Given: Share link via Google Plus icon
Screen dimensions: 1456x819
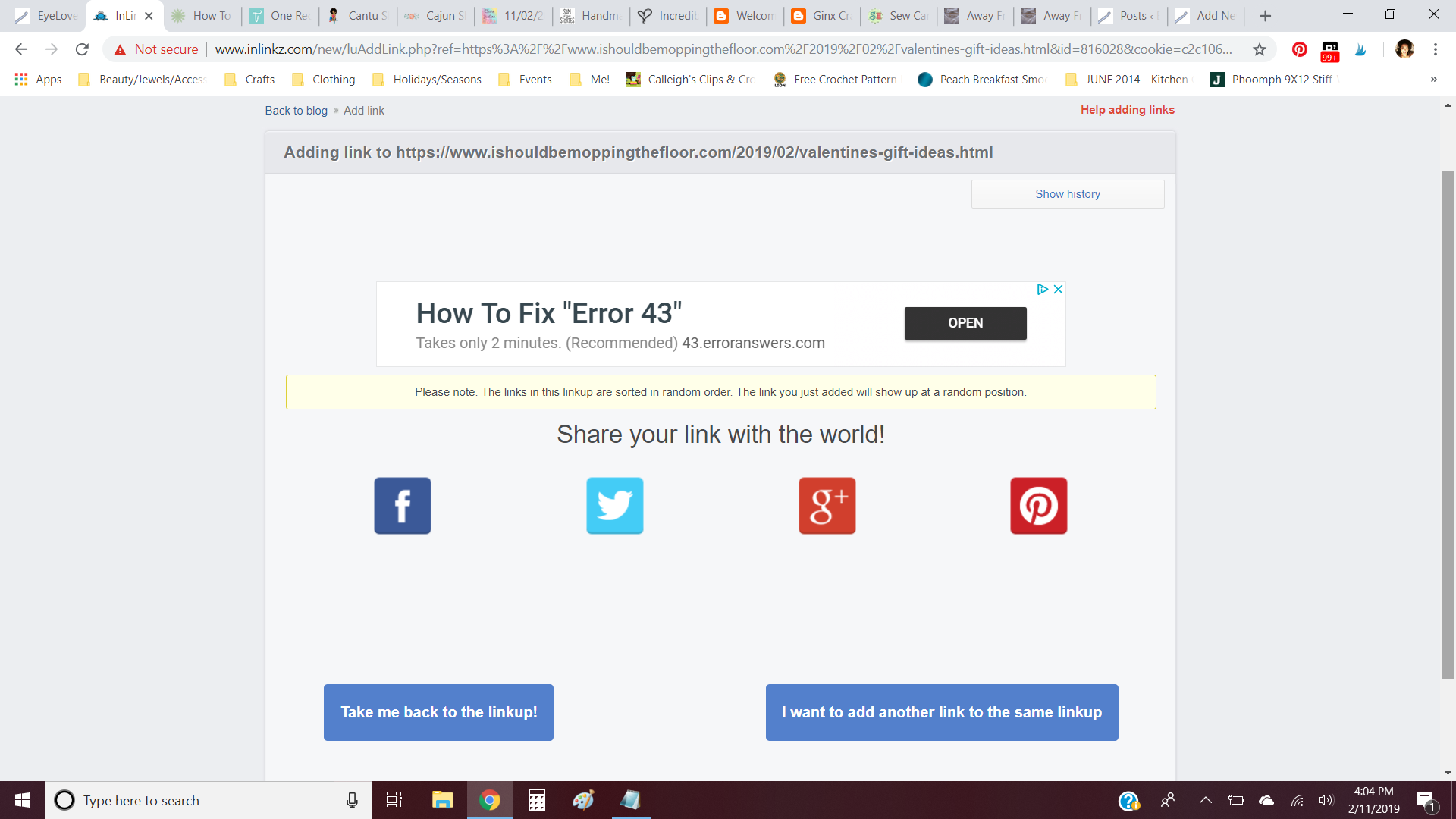Looking at the screenshot, I should coord(827,506).
